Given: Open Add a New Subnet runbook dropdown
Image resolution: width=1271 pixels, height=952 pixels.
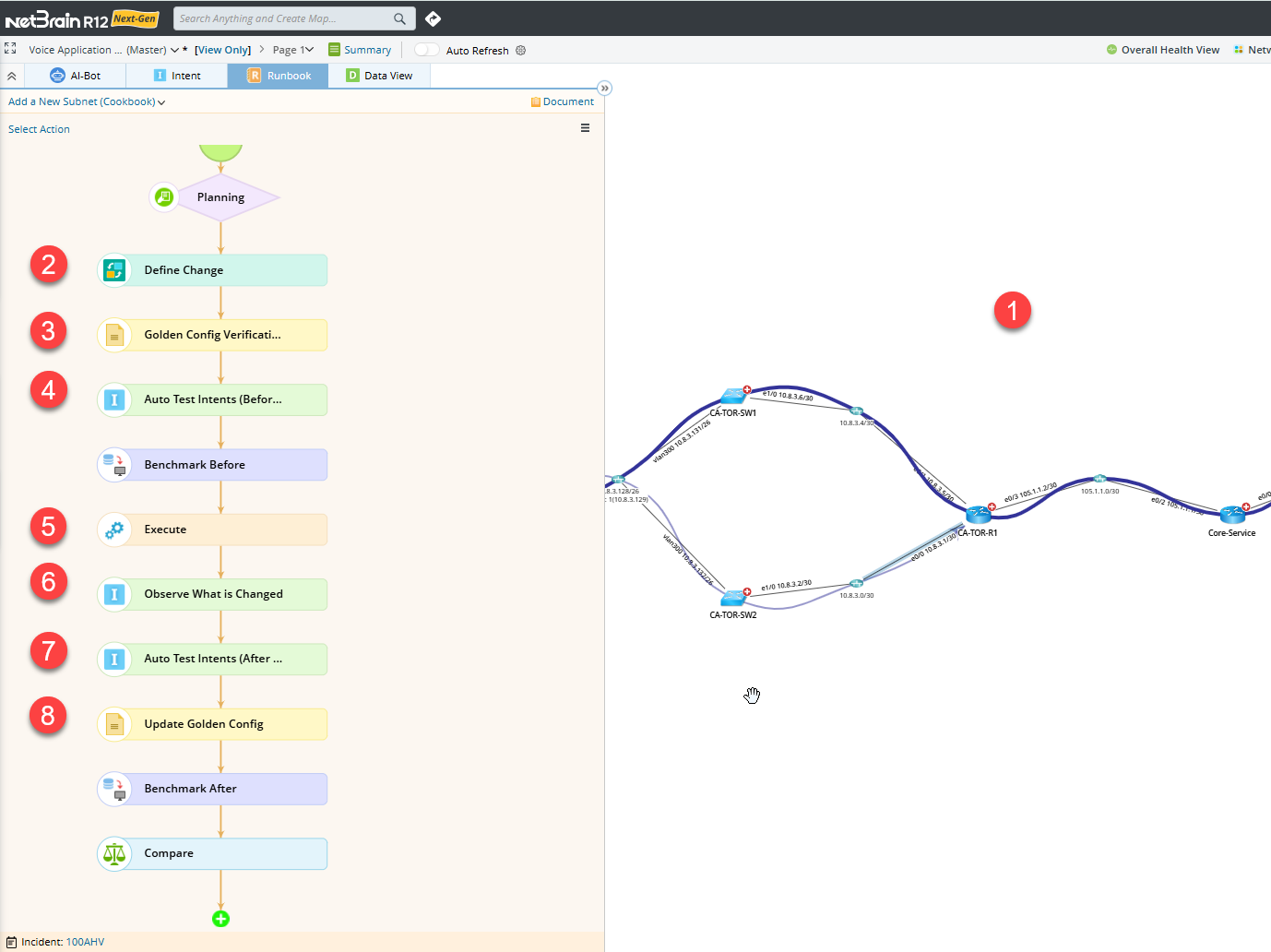Looking at the screenshot, I should tap(87, 102).
